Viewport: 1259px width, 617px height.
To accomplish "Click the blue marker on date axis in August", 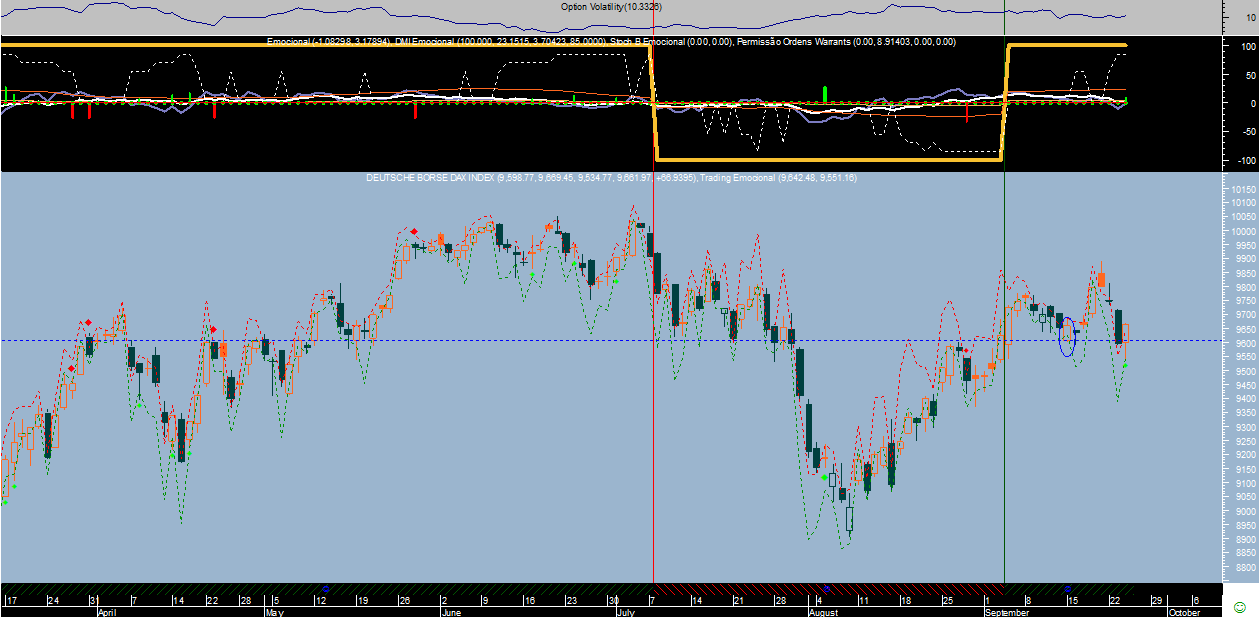I will pyautogui.click(x=825, y=588).
